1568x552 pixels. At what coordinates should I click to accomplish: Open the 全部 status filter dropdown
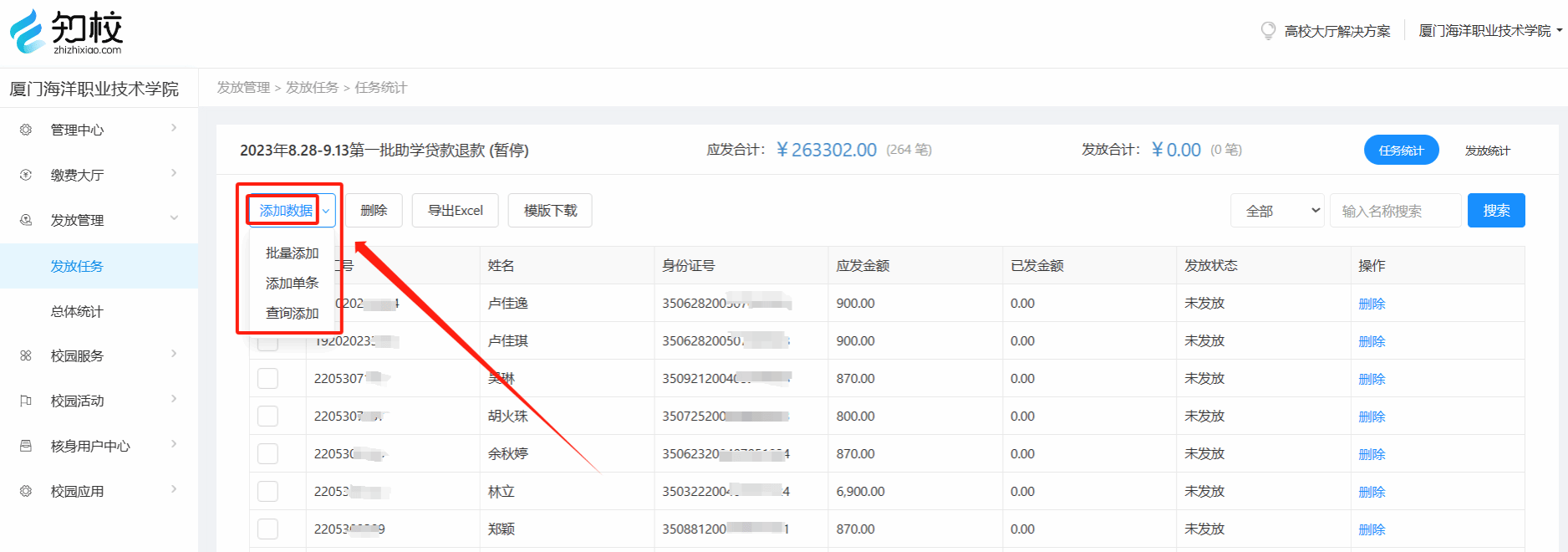[1277, 211]
